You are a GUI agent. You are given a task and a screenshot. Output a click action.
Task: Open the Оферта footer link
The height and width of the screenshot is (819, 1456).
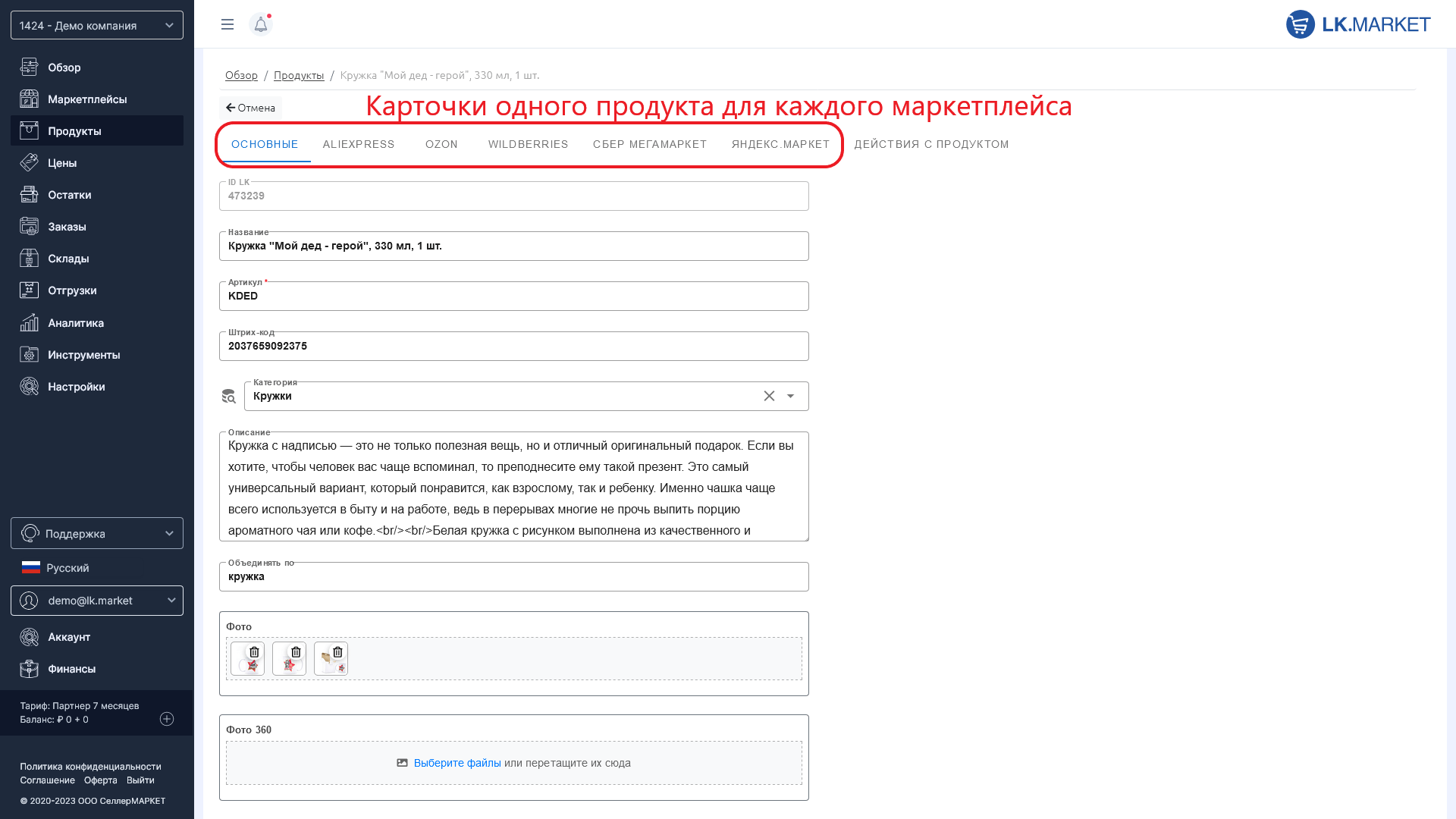(x=101, y=780)
